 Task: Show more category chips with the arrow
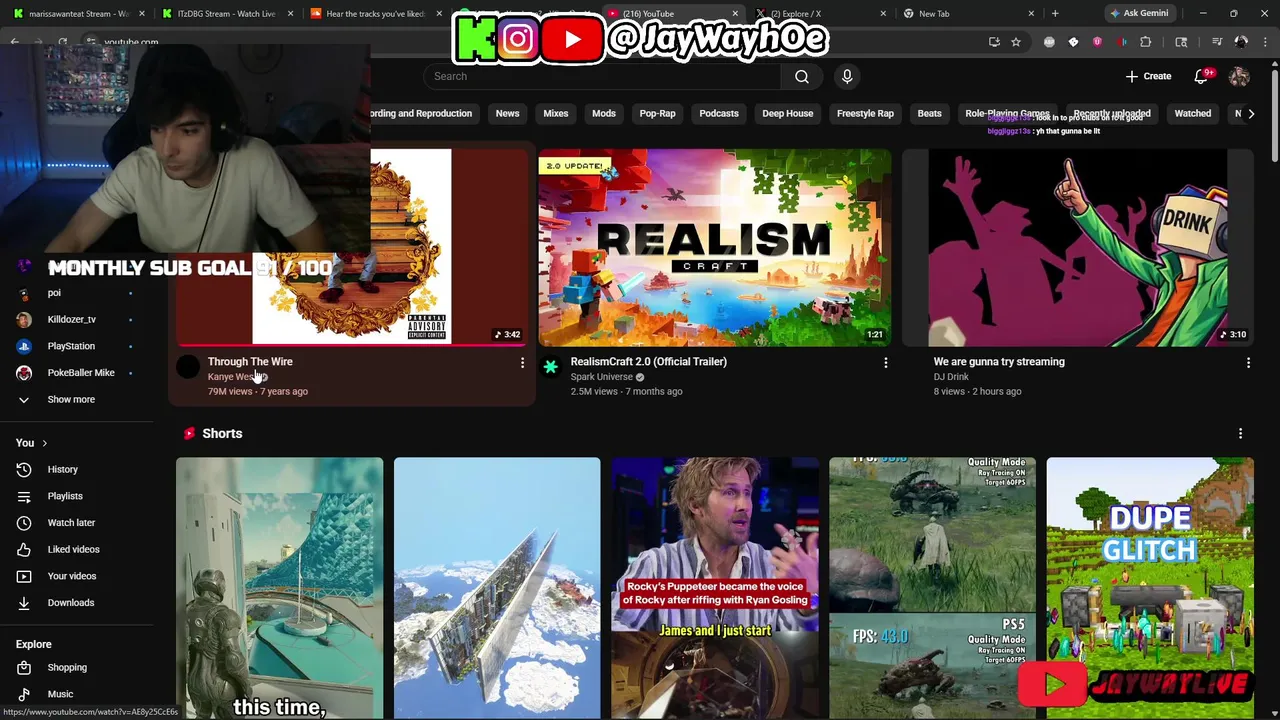click(1251, 114)
